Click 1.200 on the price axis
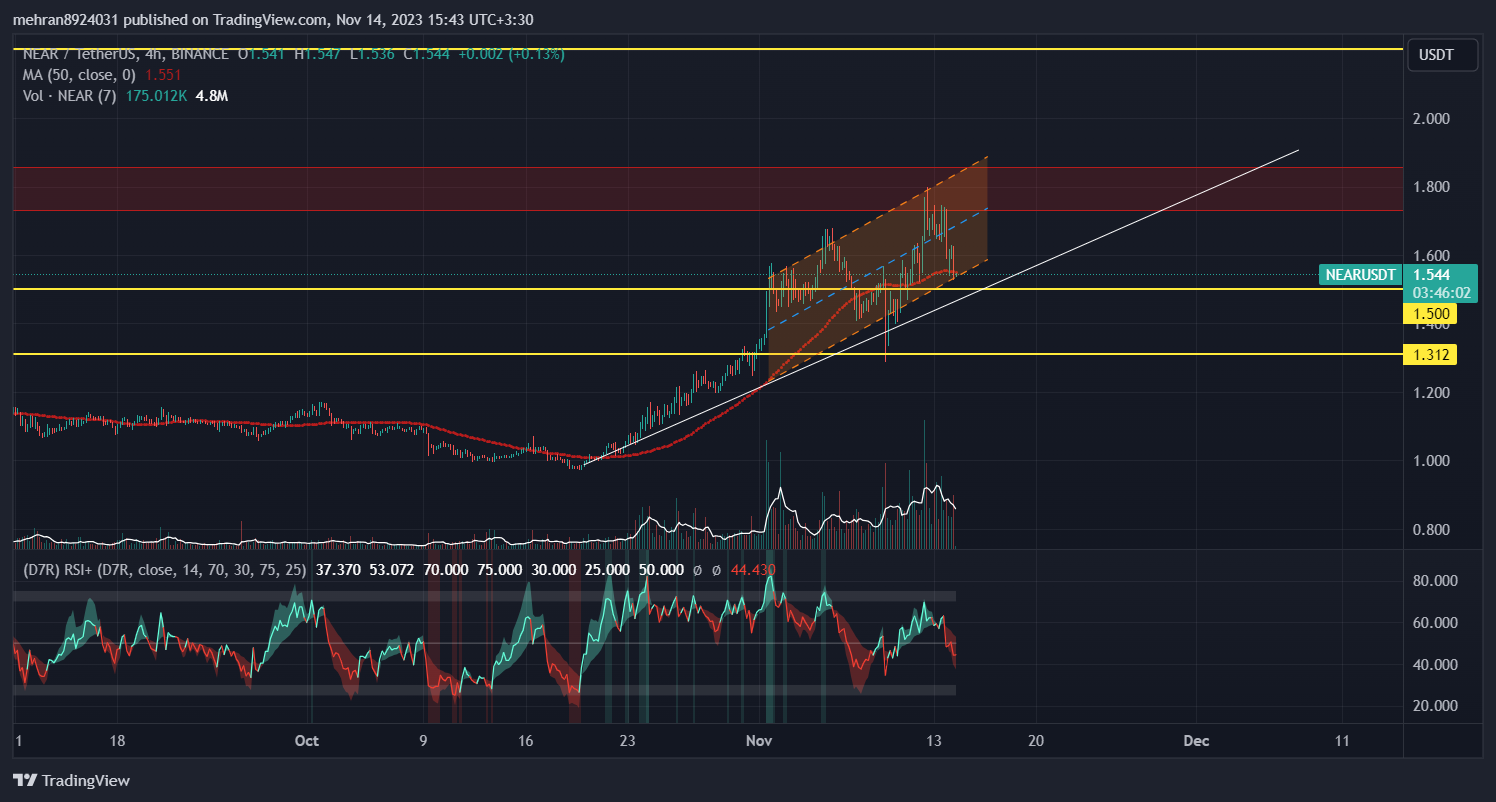Screen dimensions: 1496x802 click(1431, 392)
